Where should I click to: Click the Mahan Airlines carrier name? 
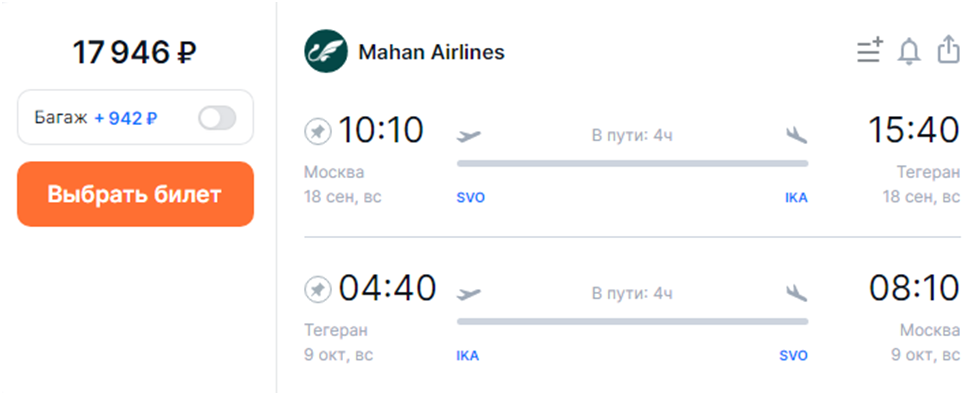point(431,52)
